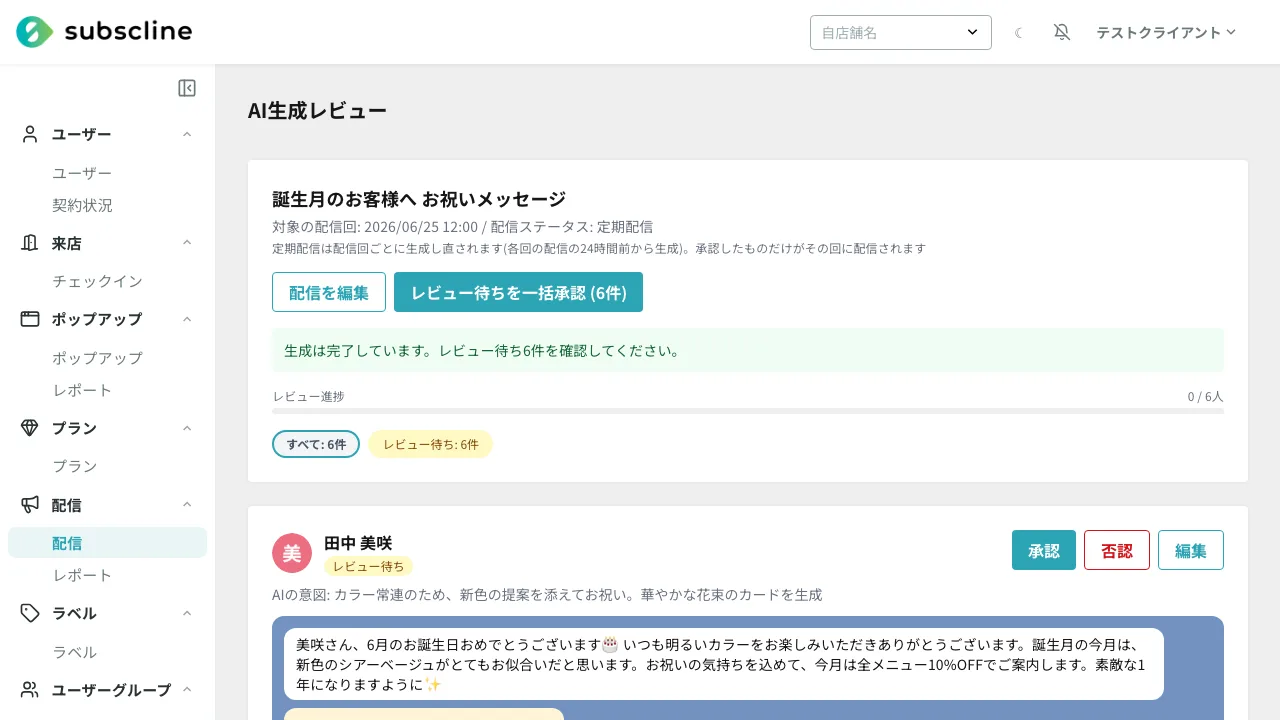
Task: Click the 配信を編集 button
Action: click(x=329, y=292)
